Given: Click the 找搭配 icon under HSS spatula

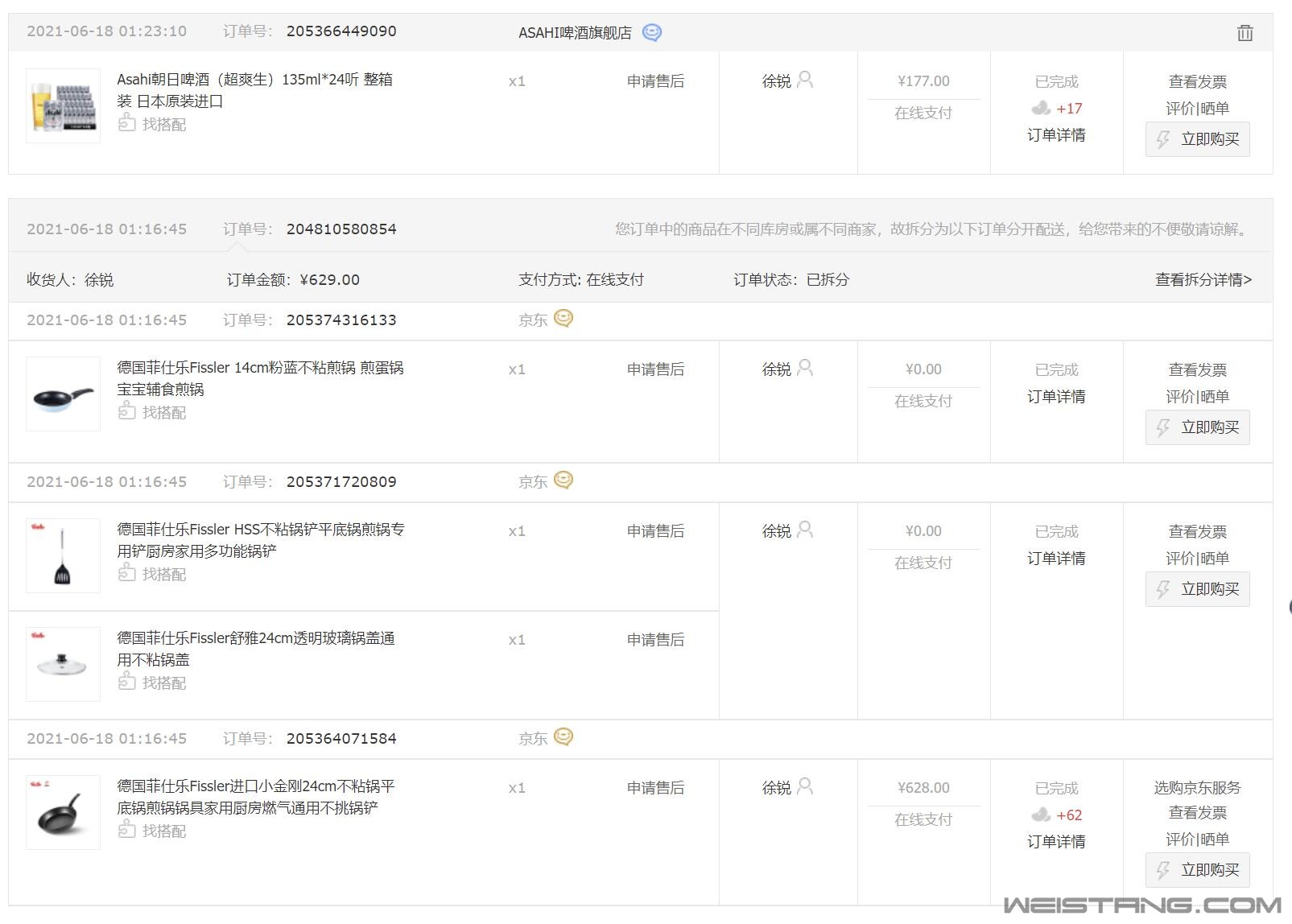Looking at the screenshot, I should 126,572.
